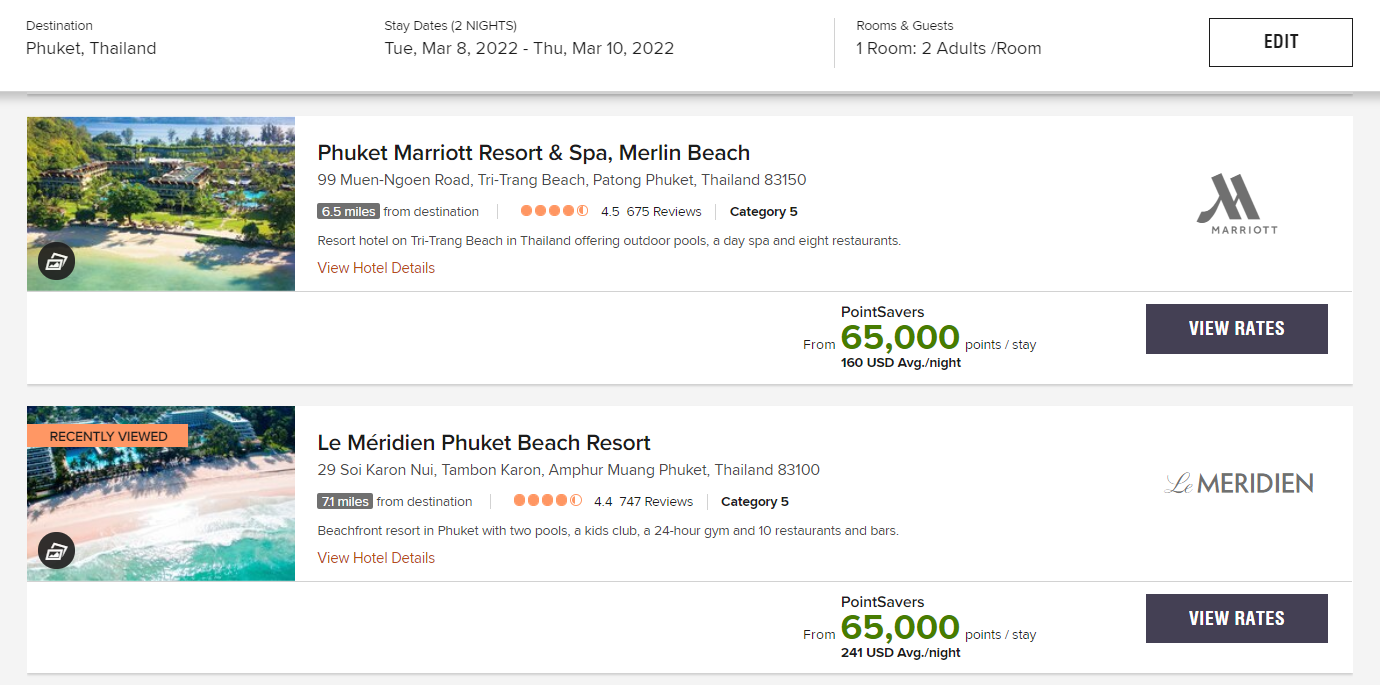The width and height of the screenshot is (1380, 685).
Task: Open the Destination field showing Phuket, Thailand
Action: (91, 47)
